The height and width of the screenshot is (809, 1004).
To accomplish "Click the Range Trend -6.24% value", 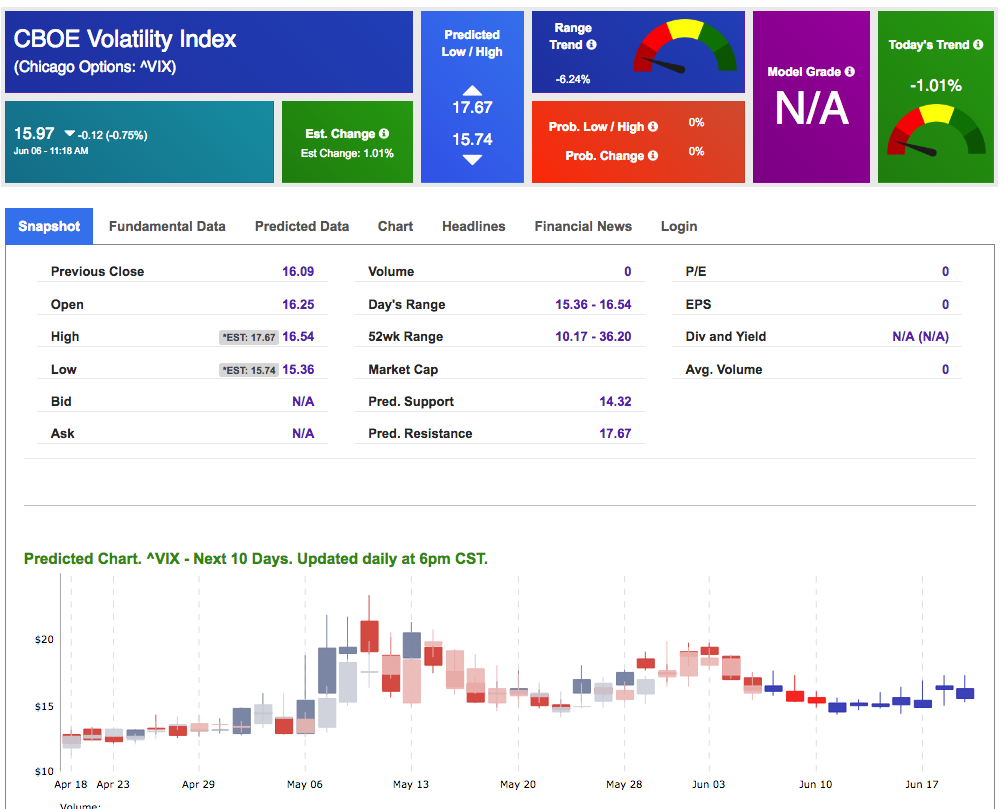I will 573,79.
